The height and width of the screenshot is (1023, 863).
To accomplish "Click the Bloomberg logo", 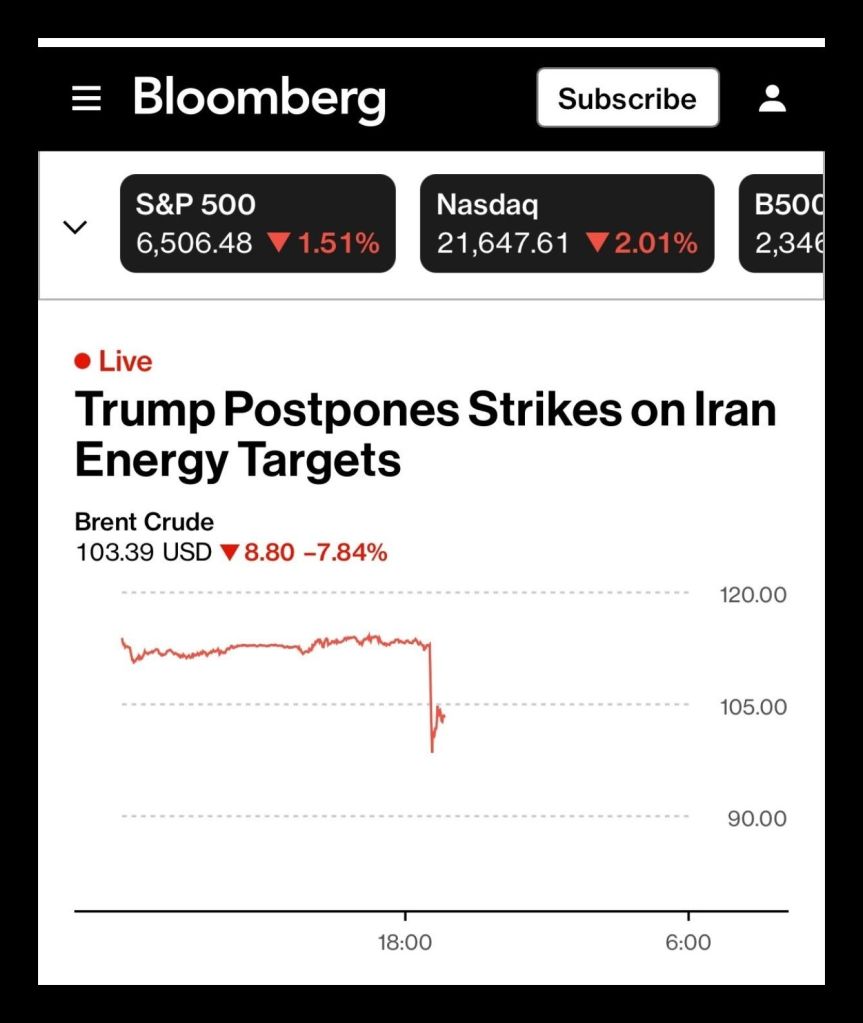I will 259,99.
